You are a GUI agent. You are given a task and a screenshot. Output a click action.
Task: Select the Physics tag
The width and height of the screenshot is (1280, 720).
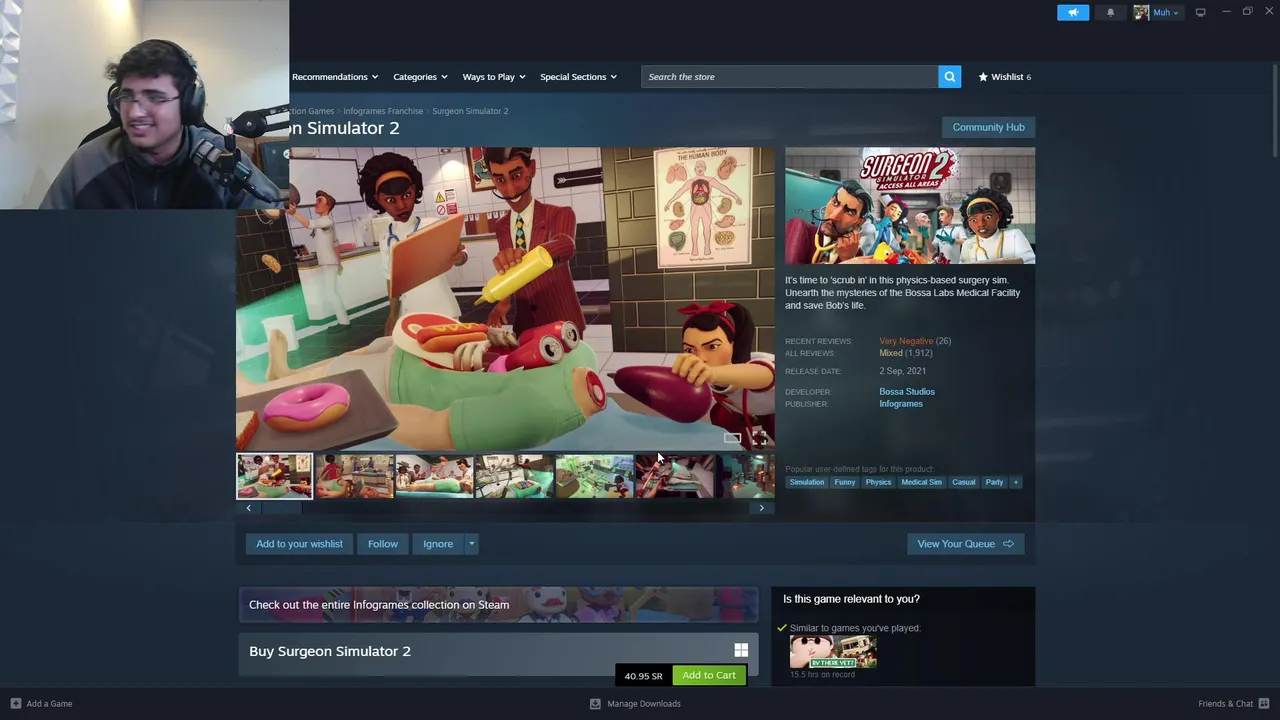(x=878, y=482)
